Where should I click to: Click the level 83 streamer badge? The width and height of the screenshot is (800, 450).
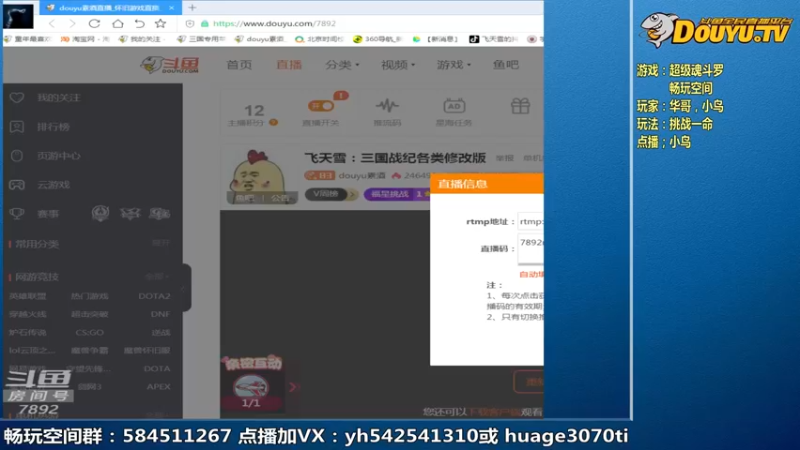pos(319,176)
